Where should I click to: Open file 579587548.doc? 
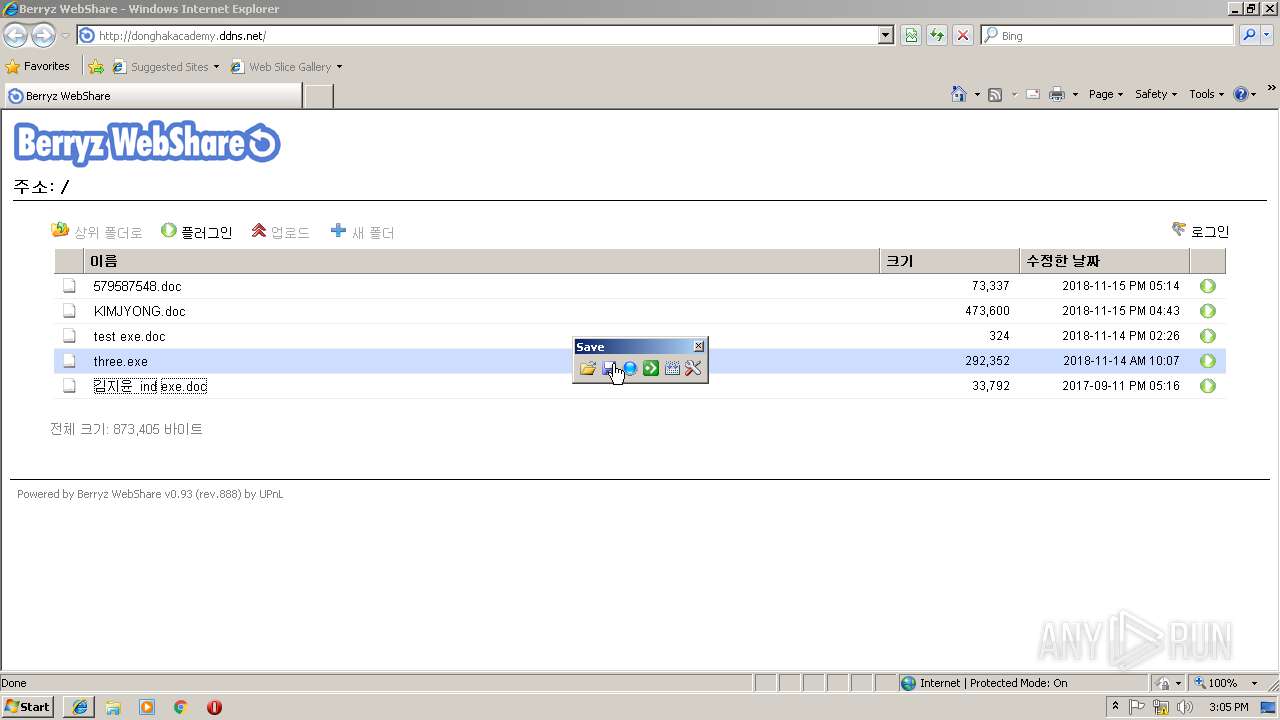coord(137,286)
